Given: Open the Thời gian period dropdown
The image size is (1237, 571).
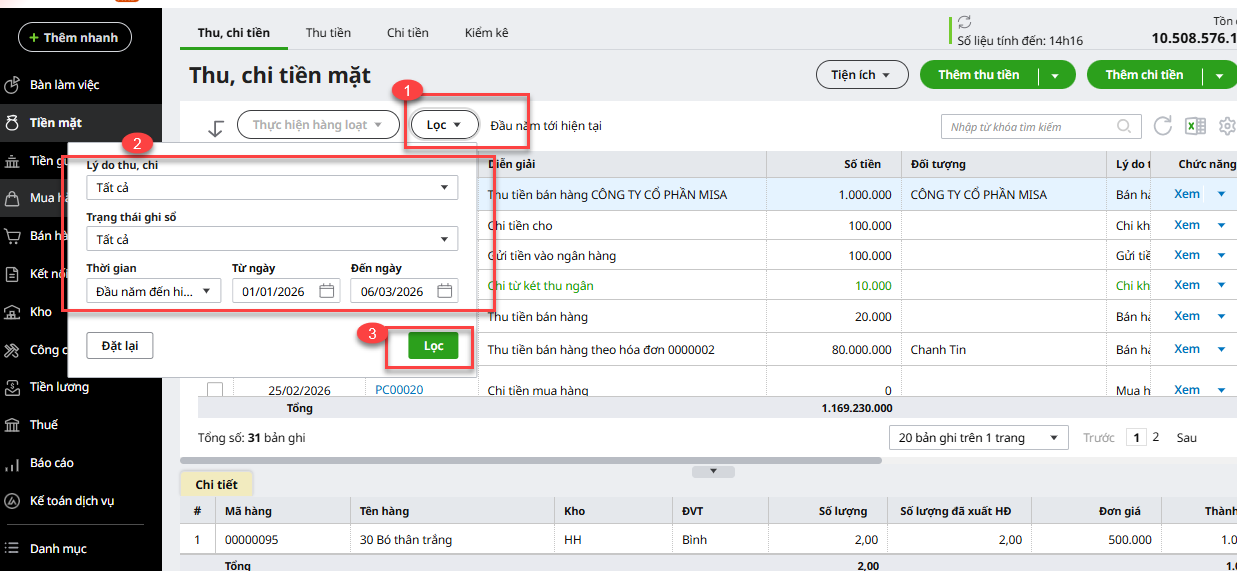Looking at the screenshot, I should click(x=154, y=291).
